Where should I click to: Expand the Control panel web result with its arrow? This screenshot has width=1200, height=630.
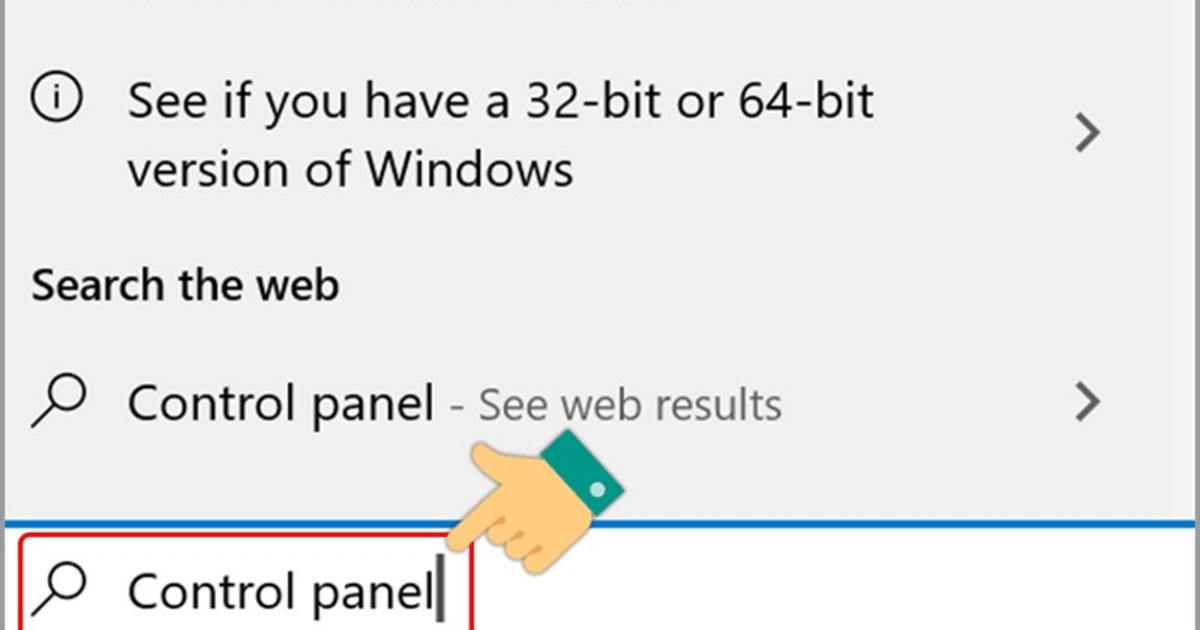(x=1086, y=402)
